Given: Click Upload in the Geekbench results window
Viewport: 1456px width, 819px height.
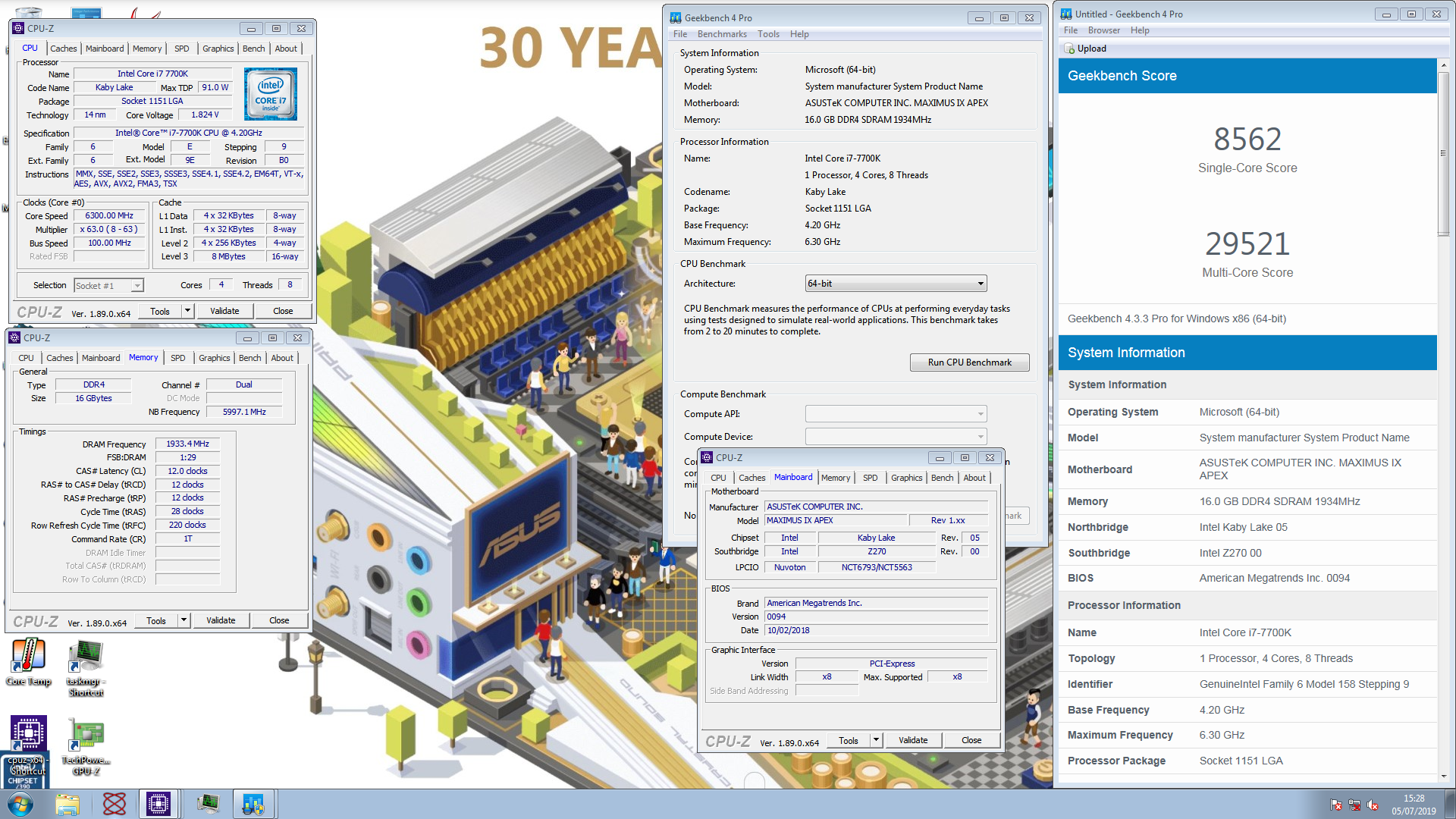Looking at the screenshot, I should pos(1085,49).
